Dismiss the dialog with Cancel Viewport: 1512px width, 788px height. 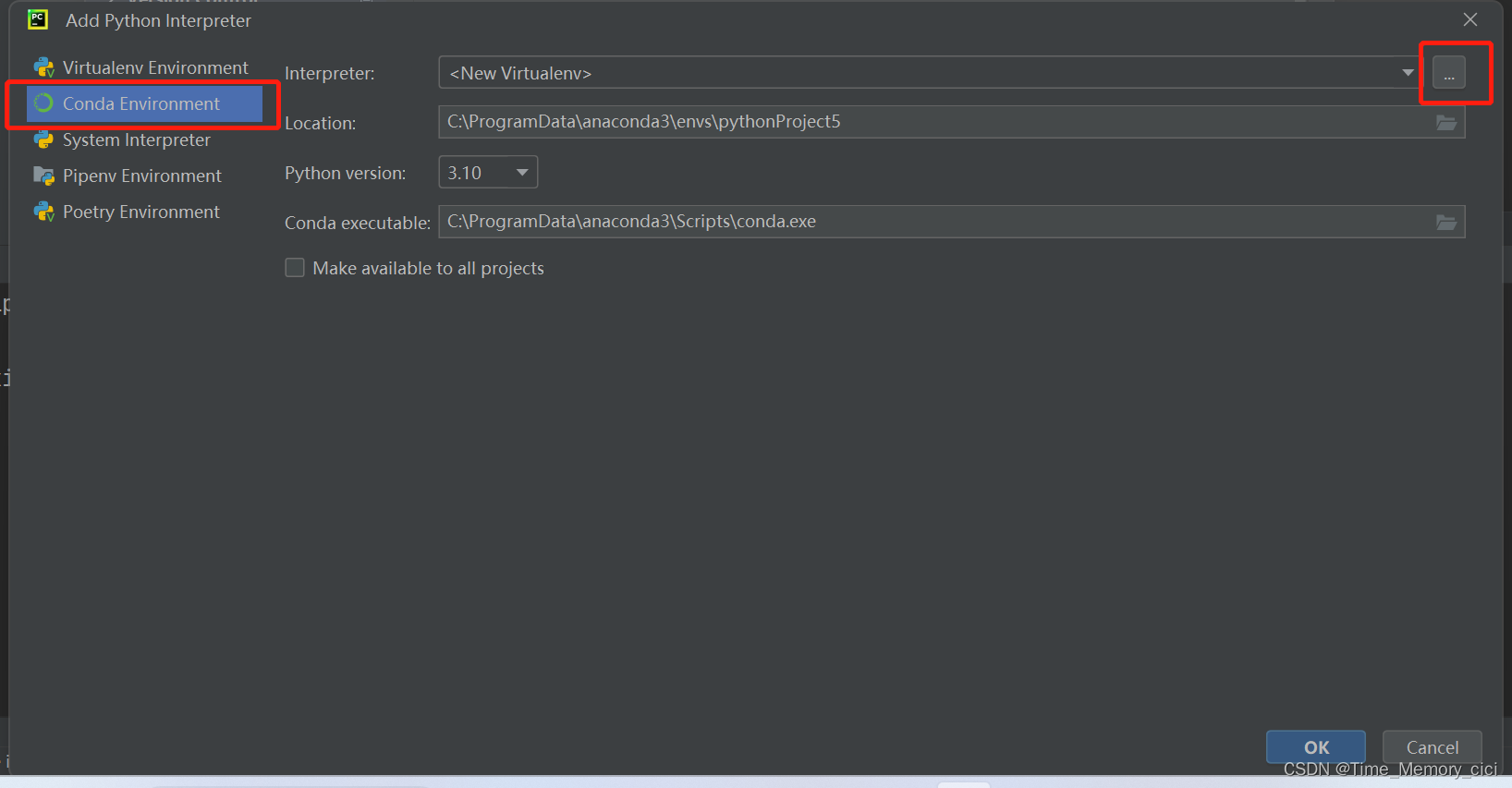(x=1433, y=747)
